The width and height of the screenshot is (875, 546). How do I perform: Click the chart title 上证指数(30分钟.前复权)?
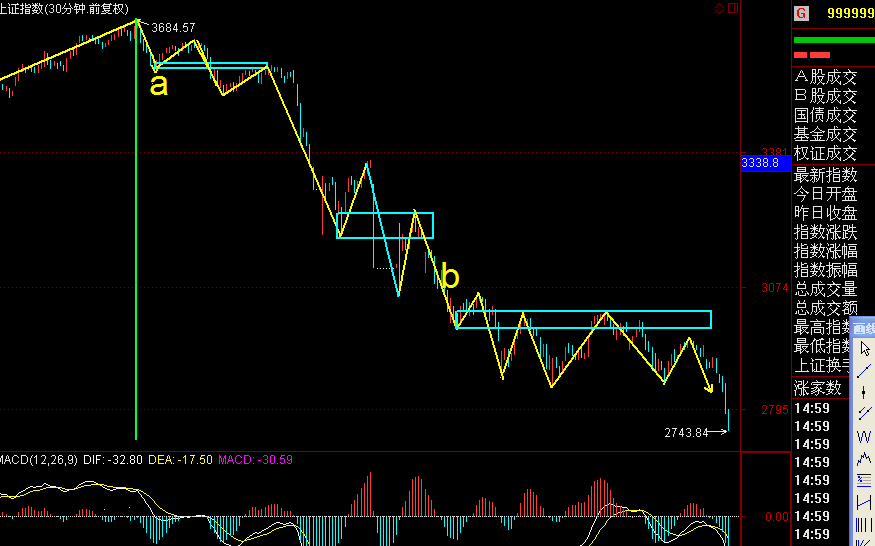pyautogui.click(x=64, y=9)
